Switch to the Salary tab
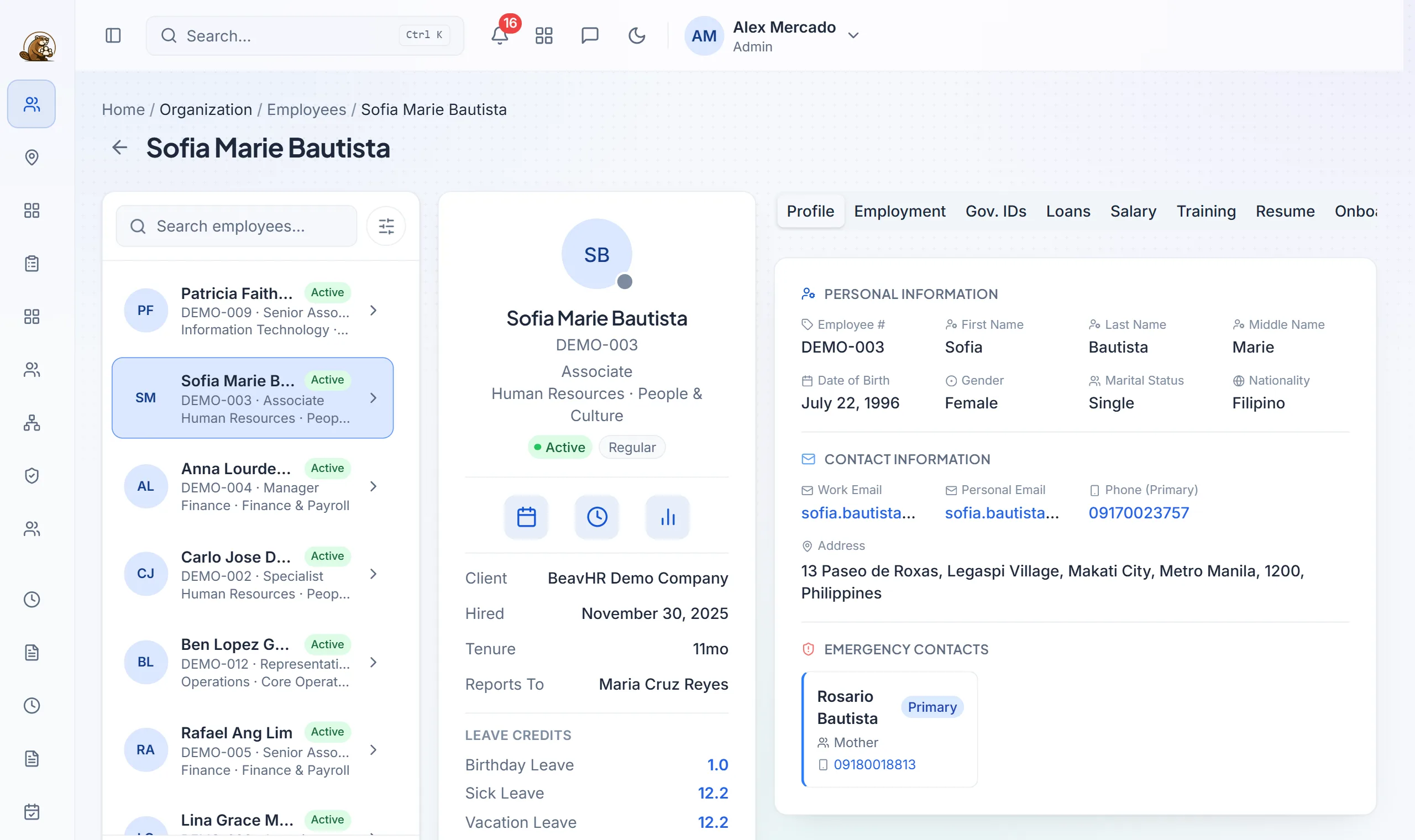Viewport: 1415px width, 840px height. (x=1133, y=212)
